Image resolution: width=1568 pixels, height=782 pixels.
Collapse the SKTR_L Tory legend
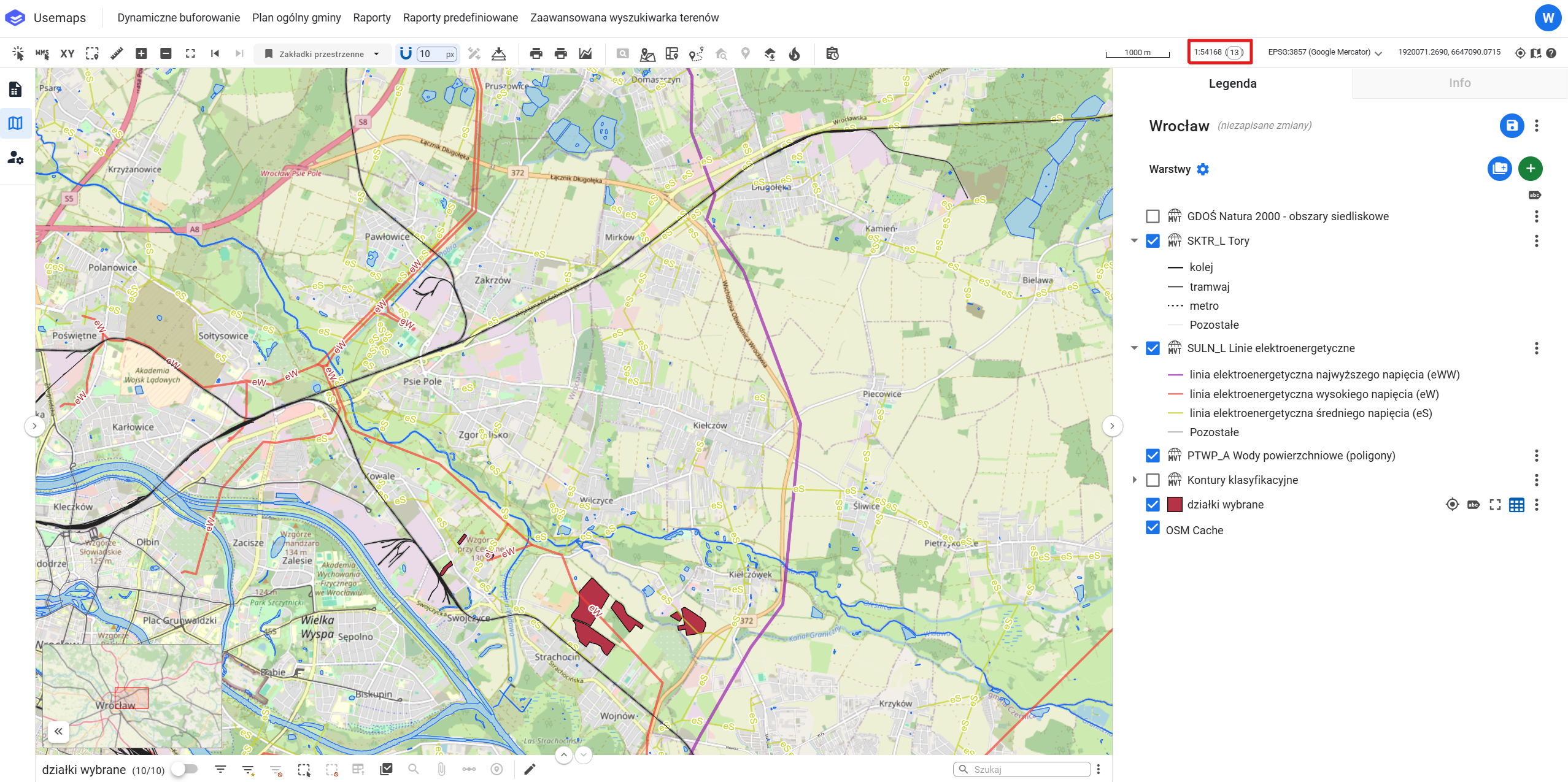coord(1134,241)
